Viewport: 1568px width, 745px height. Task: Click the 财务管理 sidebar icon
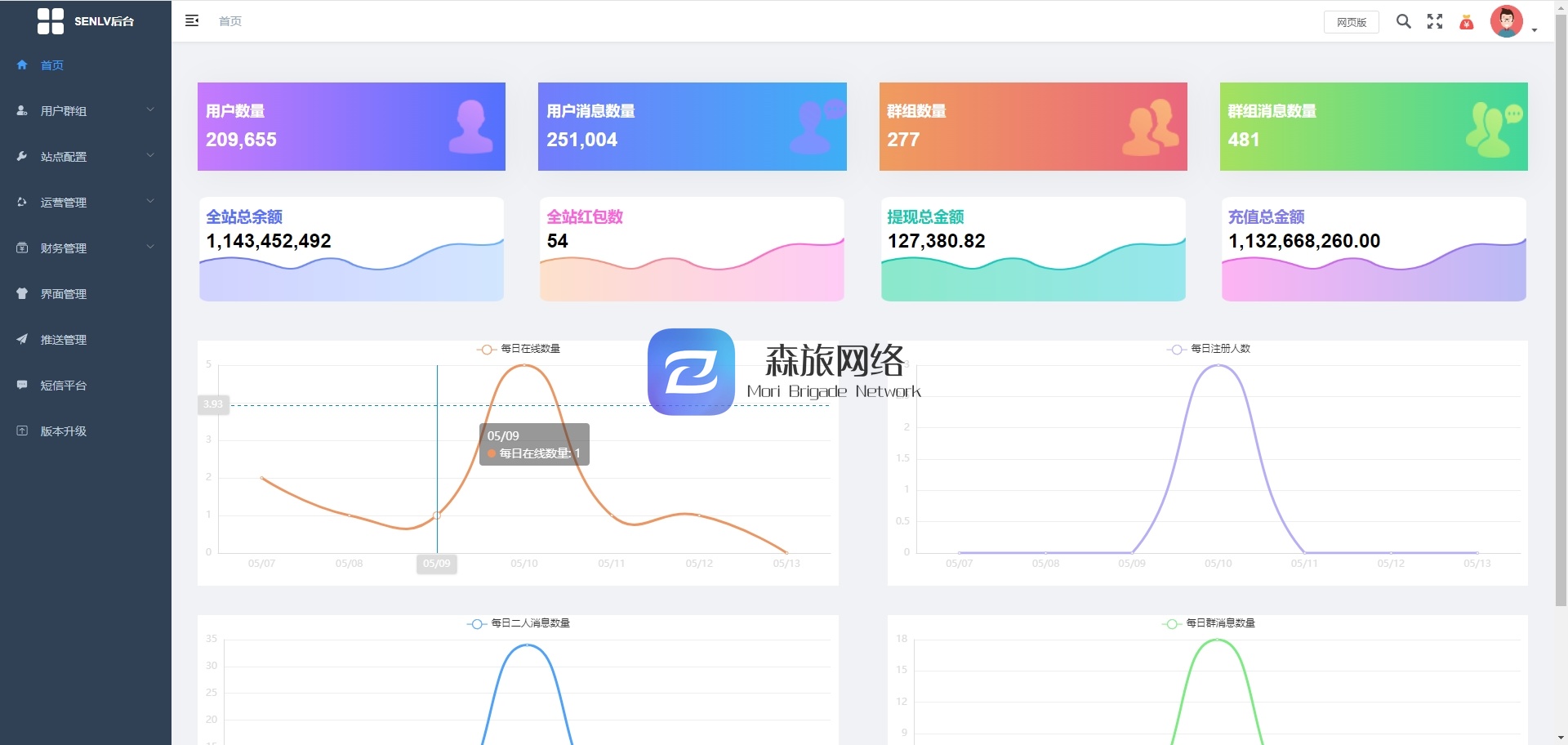(x=22, y=248)
